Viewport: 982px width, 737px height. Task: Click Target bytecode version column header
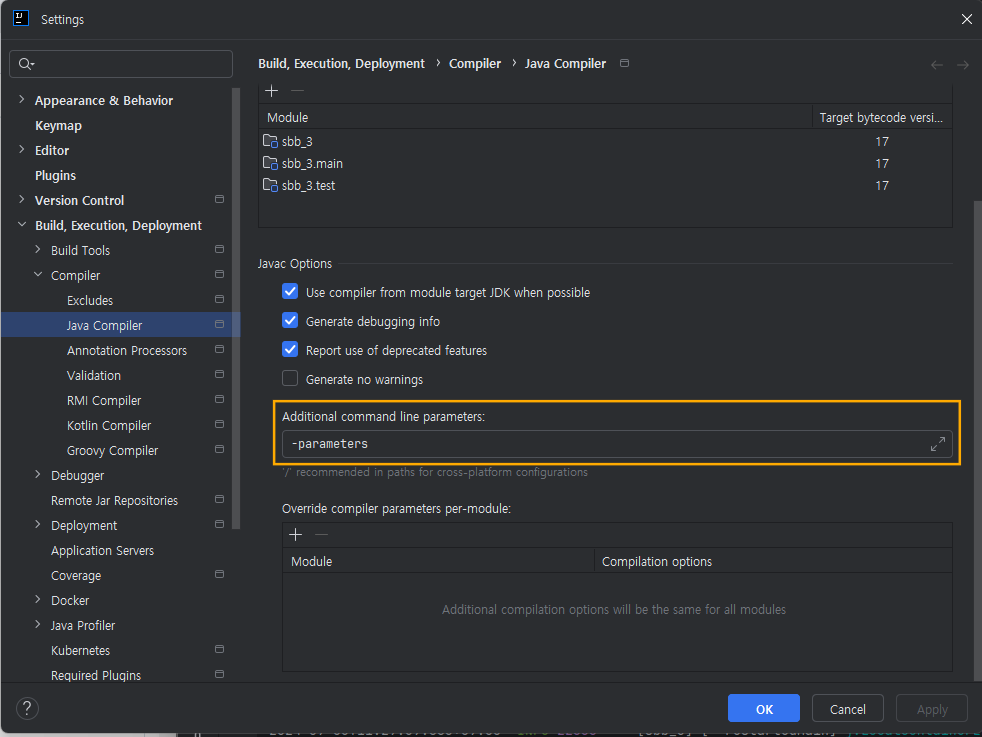[x=881, y=118]
